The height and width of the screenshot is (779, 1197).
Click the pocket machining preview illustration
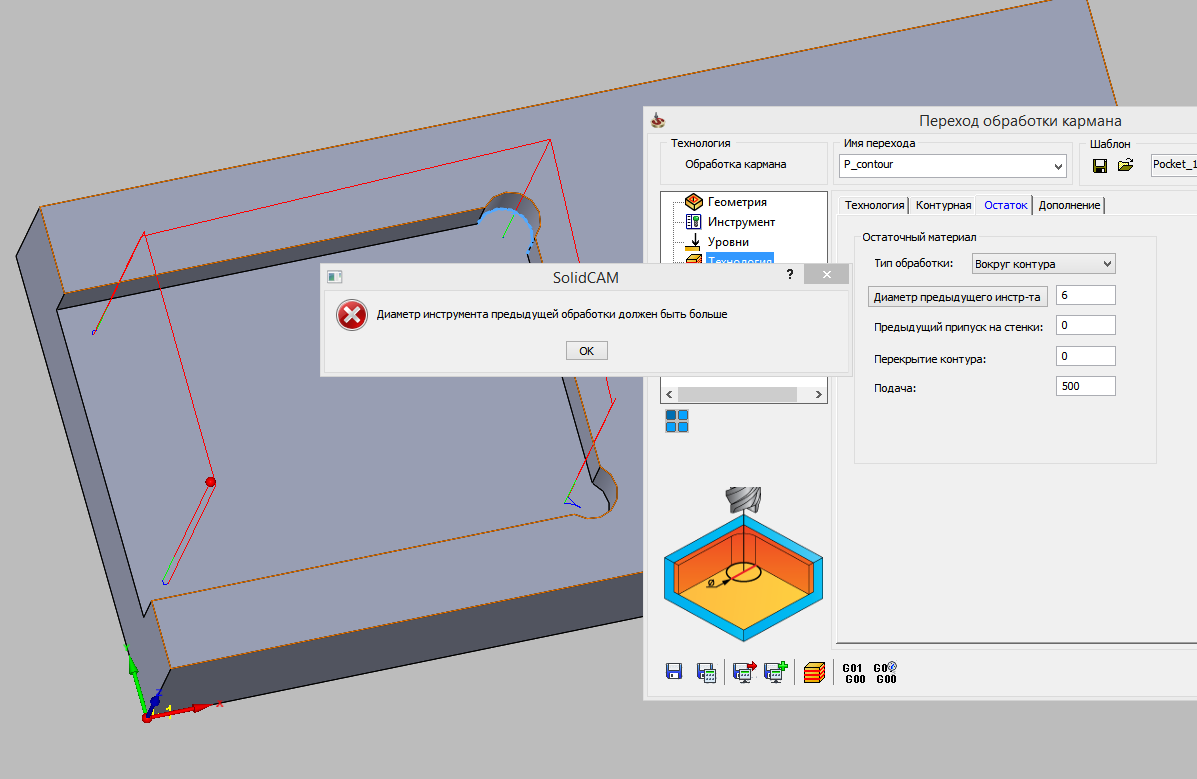coord(743,565)
